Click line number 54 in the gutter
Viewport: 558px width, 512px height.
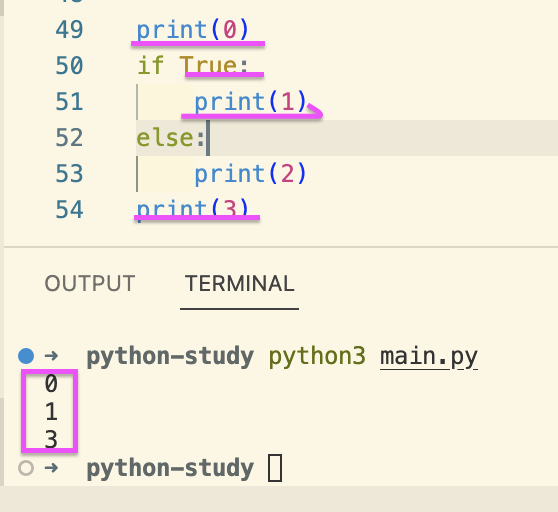click(69, 209)
